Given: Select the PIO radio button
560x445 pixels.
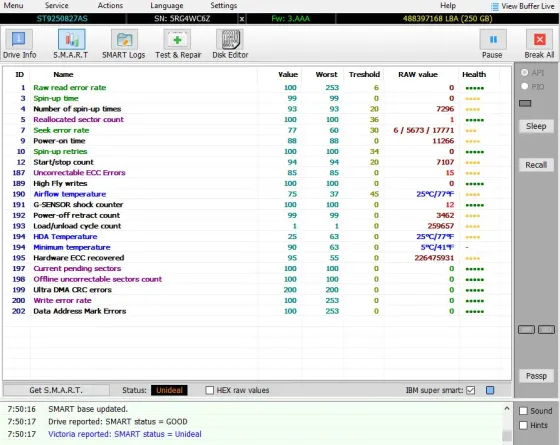Looking at the screenshot, I should 524,86.
